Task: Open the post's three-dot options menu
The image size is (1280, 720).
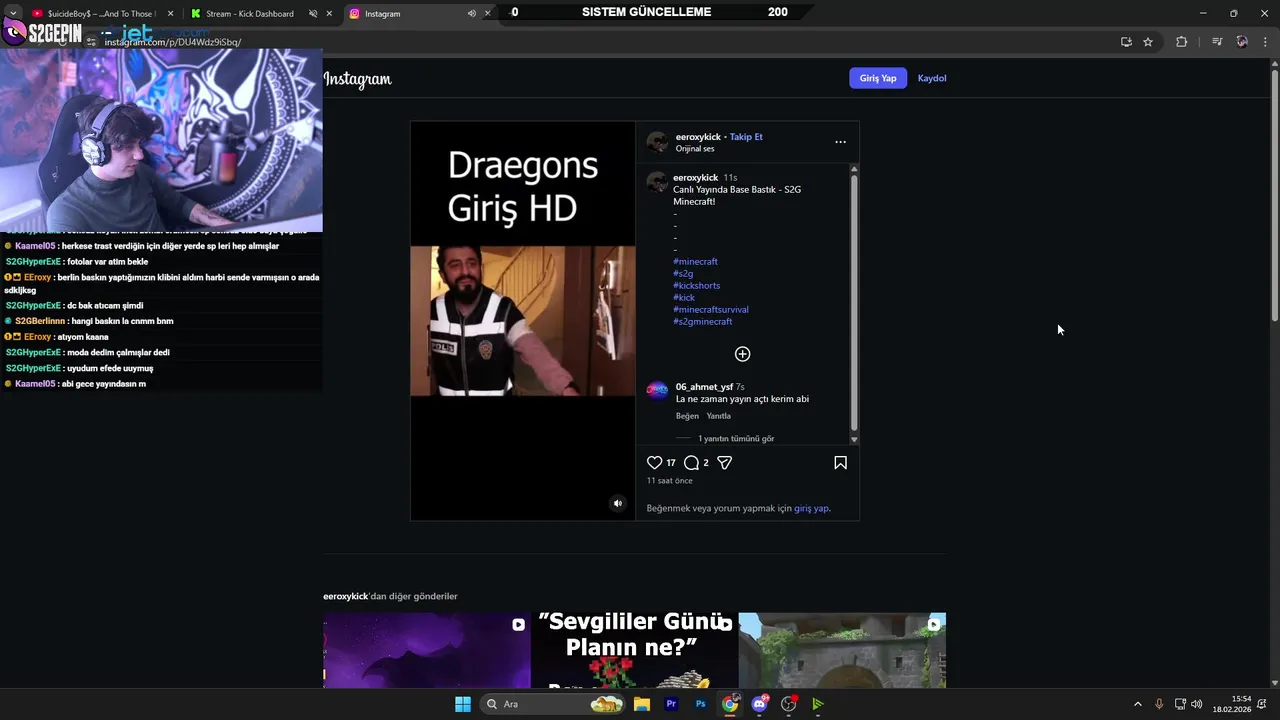Action: [x=840, y=142]
